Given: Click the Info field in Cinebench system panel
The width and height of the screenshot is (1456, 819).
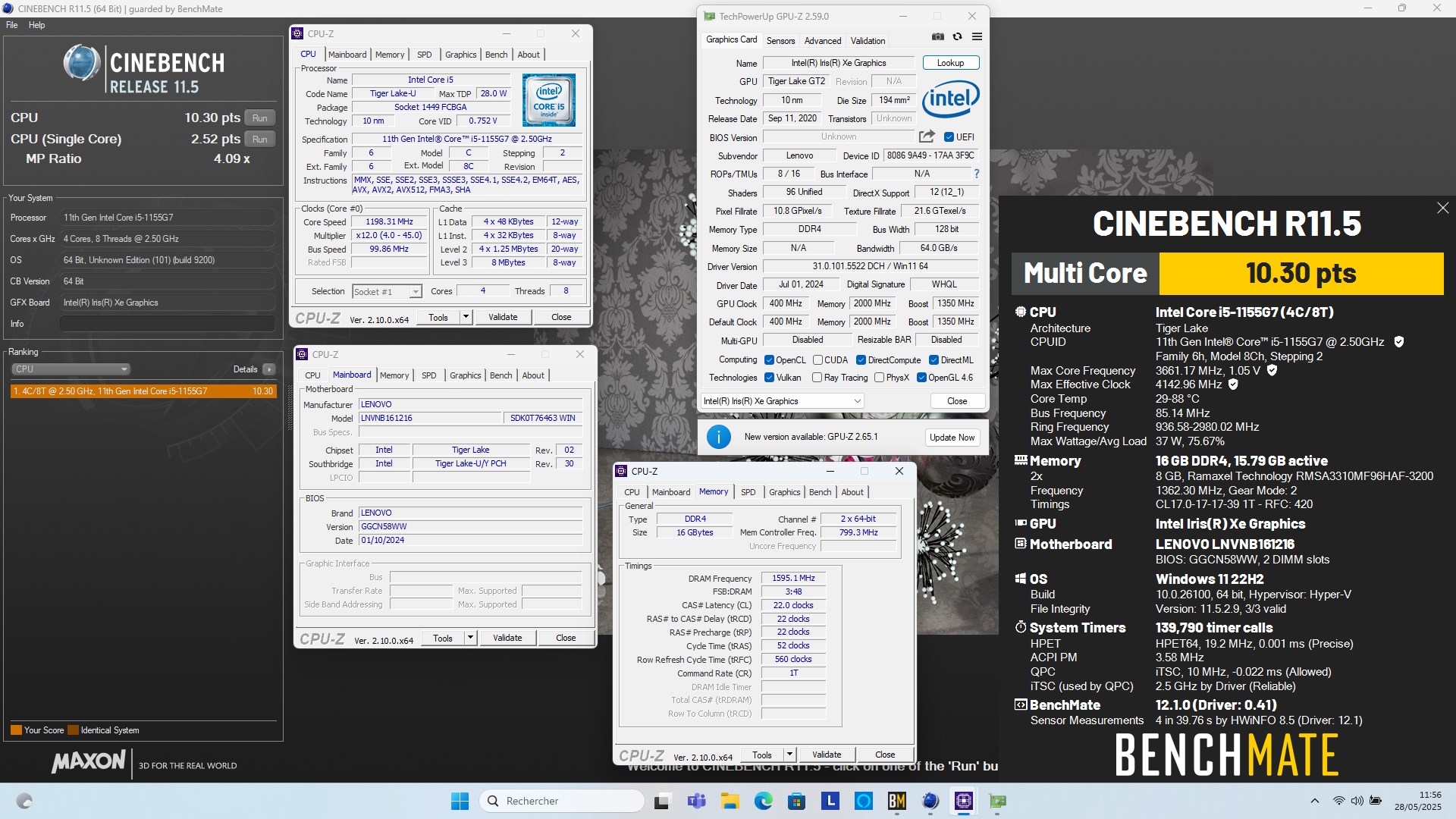Looking at the screenshot, I should click(x=167, y=324).
